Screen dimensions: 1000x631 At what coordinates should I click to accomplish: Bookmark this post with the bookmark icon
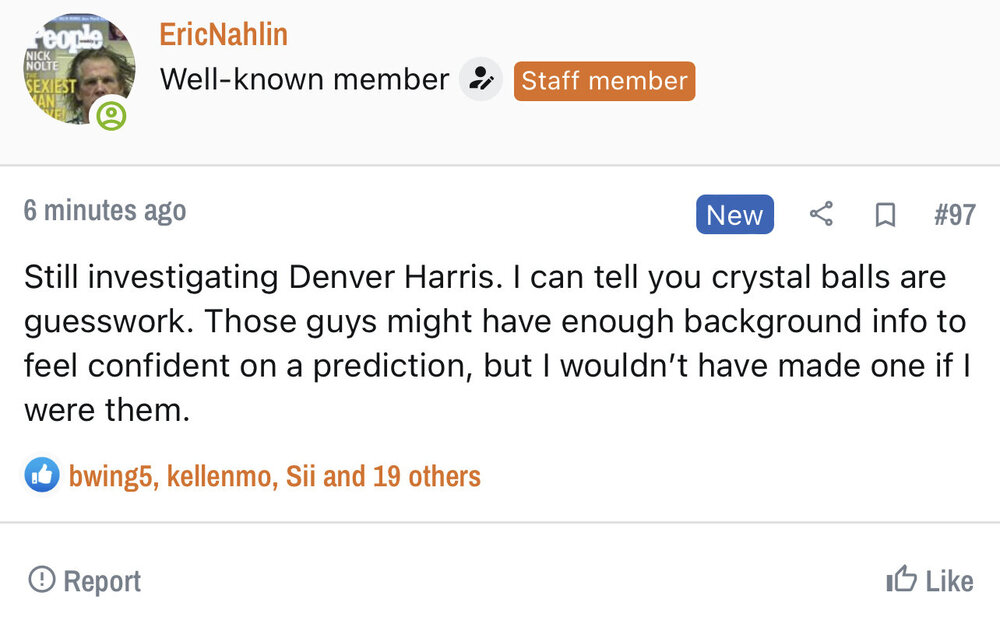point(885,215)
